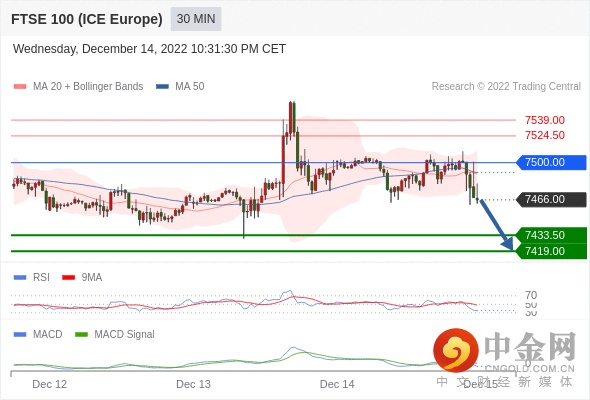The image size is (590, 400).
Task: Click the 7539.00 resistance label
Action: click(x=545, y=120)
